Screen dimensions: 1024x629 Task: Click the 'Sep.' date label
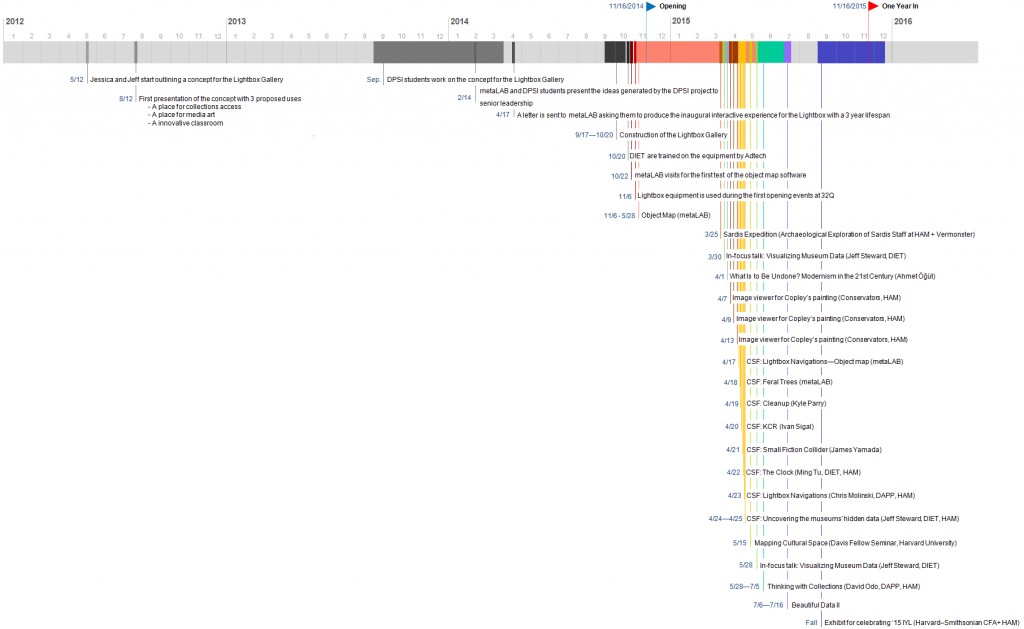(374, 80)
